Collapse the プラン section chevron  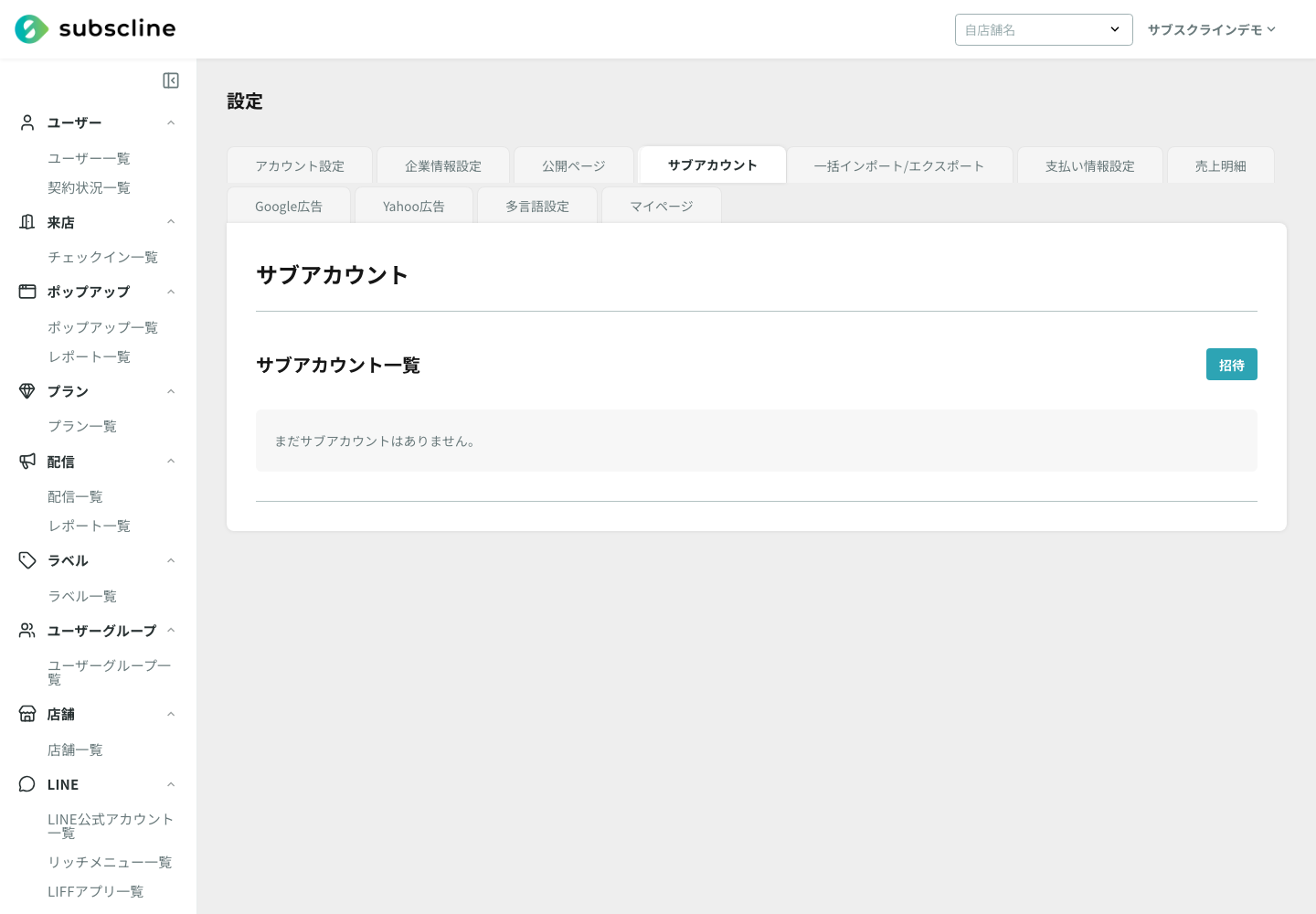(x=171, y=391)
